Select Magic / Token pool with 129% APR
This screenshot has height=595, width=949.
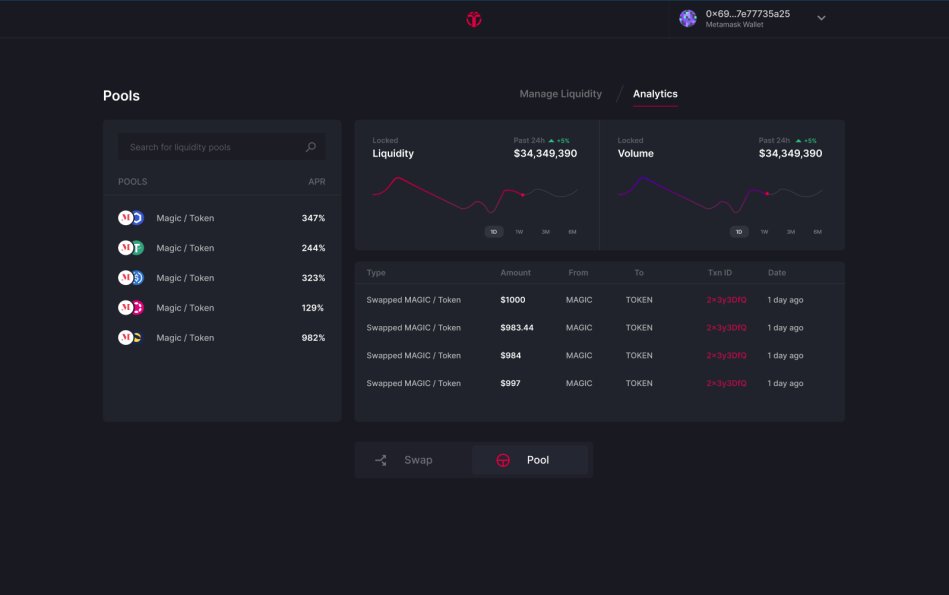pos(222,307)
